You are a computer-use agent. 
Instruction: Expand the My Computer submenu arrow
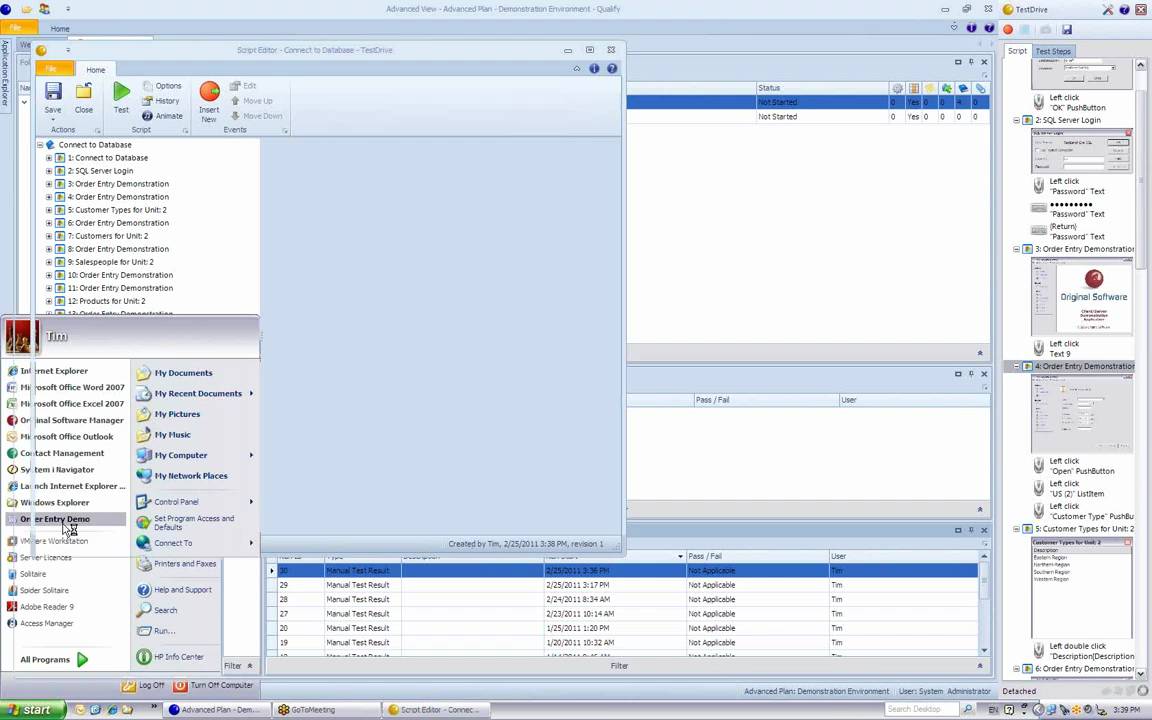[x=251, y=455]
